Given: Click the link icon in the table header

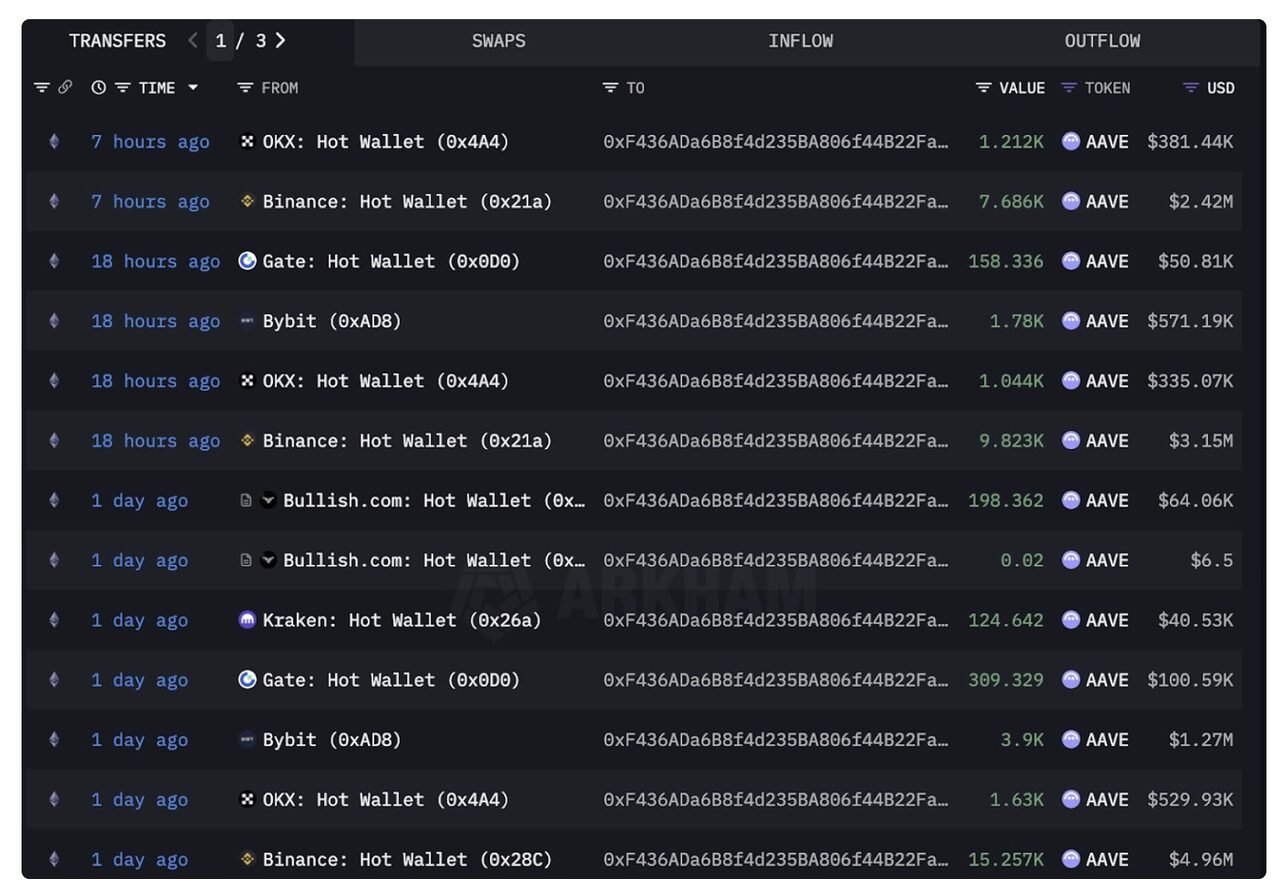Looking at the screenshot, I should (65, 88).
